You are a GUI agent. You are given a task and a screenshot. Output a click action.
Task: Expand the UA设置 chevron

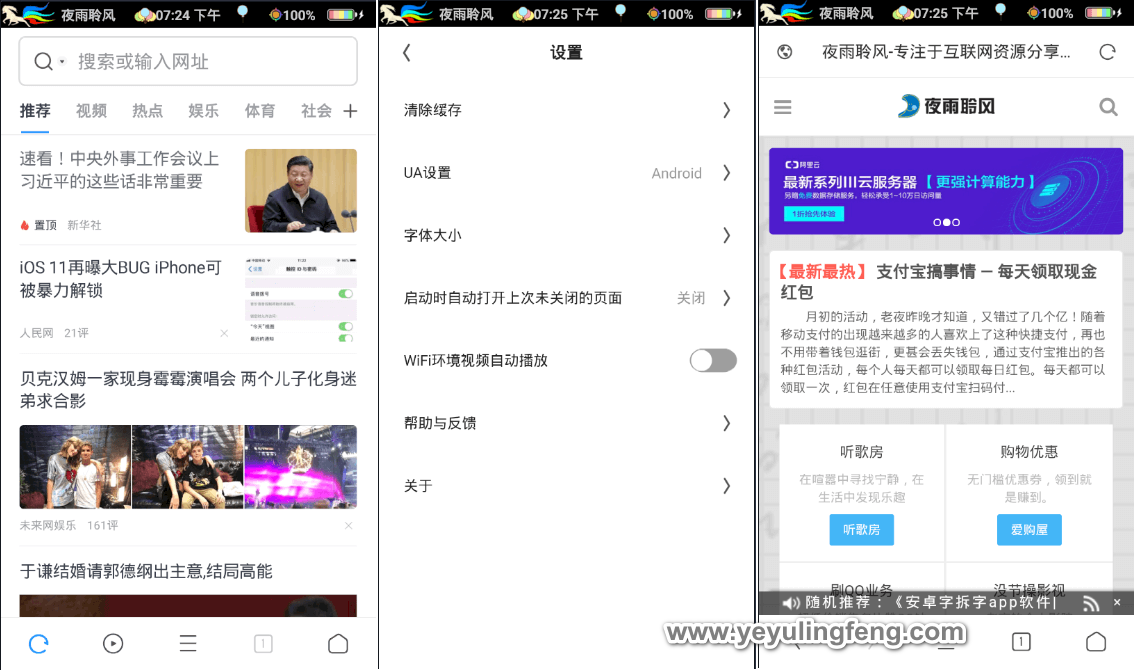pos(727,173)
